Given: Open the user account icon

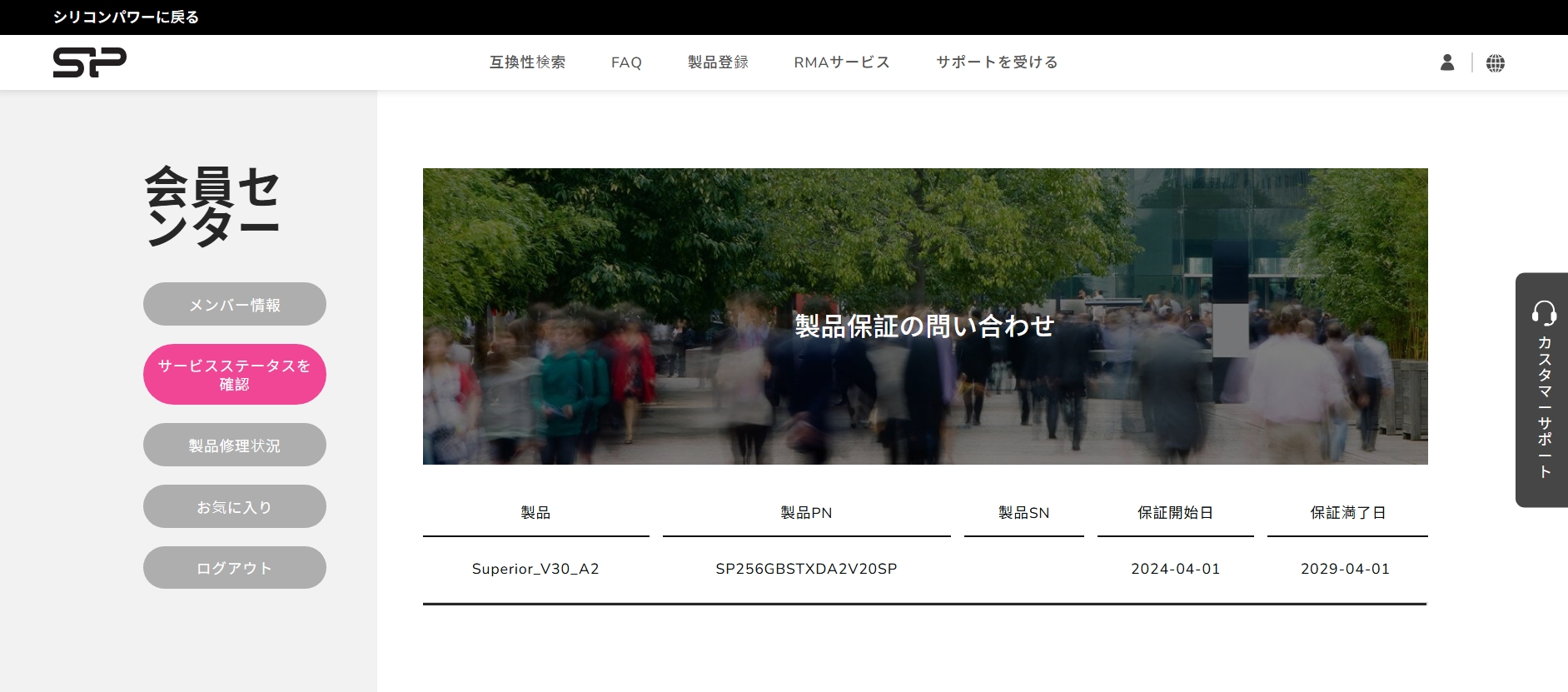Looking at the screenshot, I should click(x=1447, y=62).
